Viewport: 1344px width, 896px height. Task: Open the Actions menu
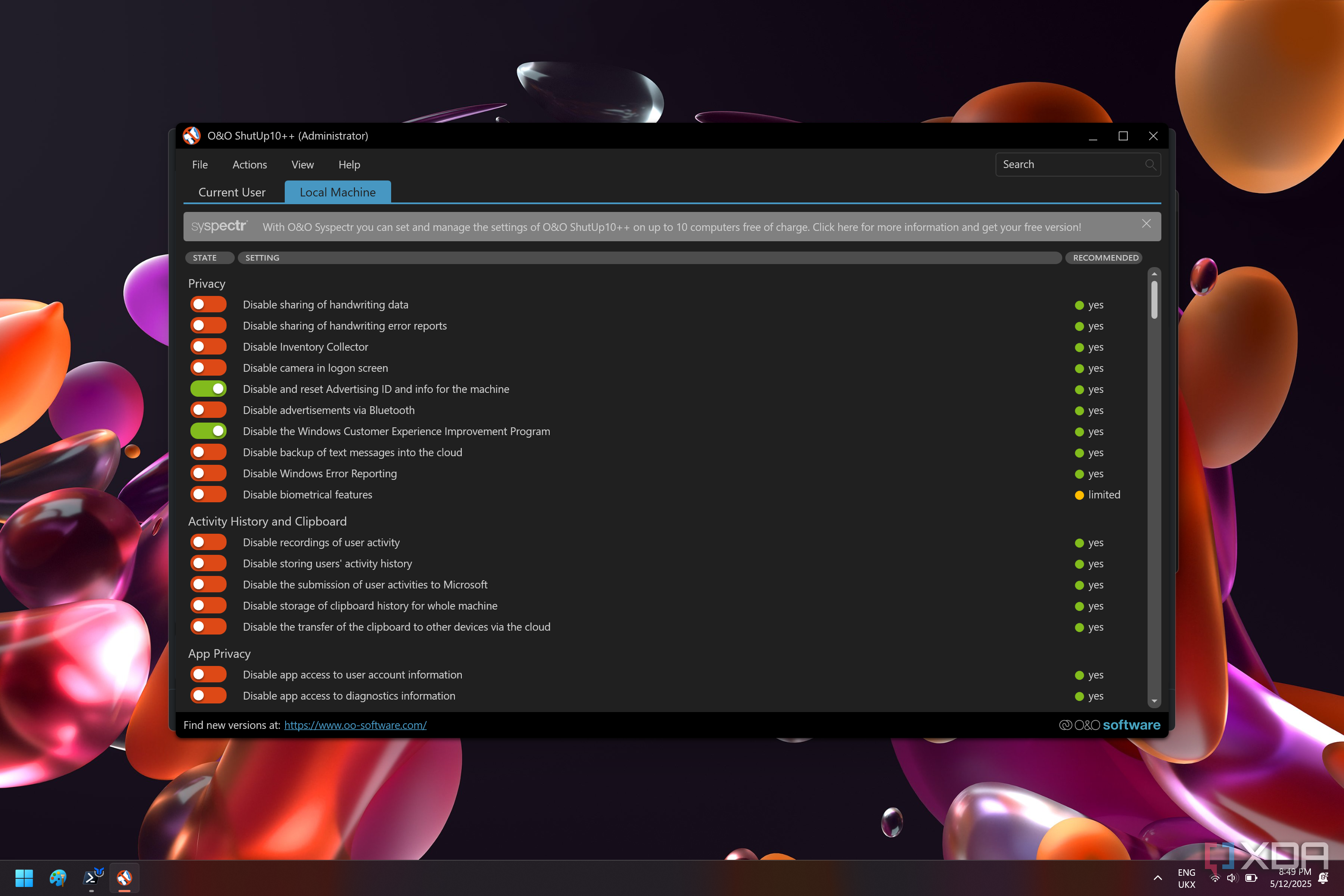click(x=249, y=165)
